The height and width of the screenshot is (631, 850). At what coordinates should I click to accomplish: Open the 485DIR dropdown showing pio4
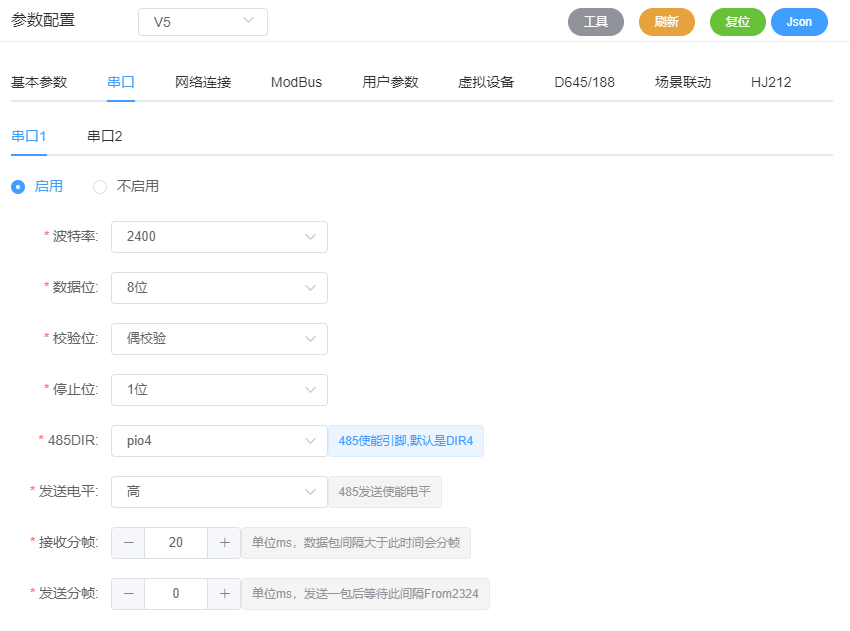click(219, 441)
